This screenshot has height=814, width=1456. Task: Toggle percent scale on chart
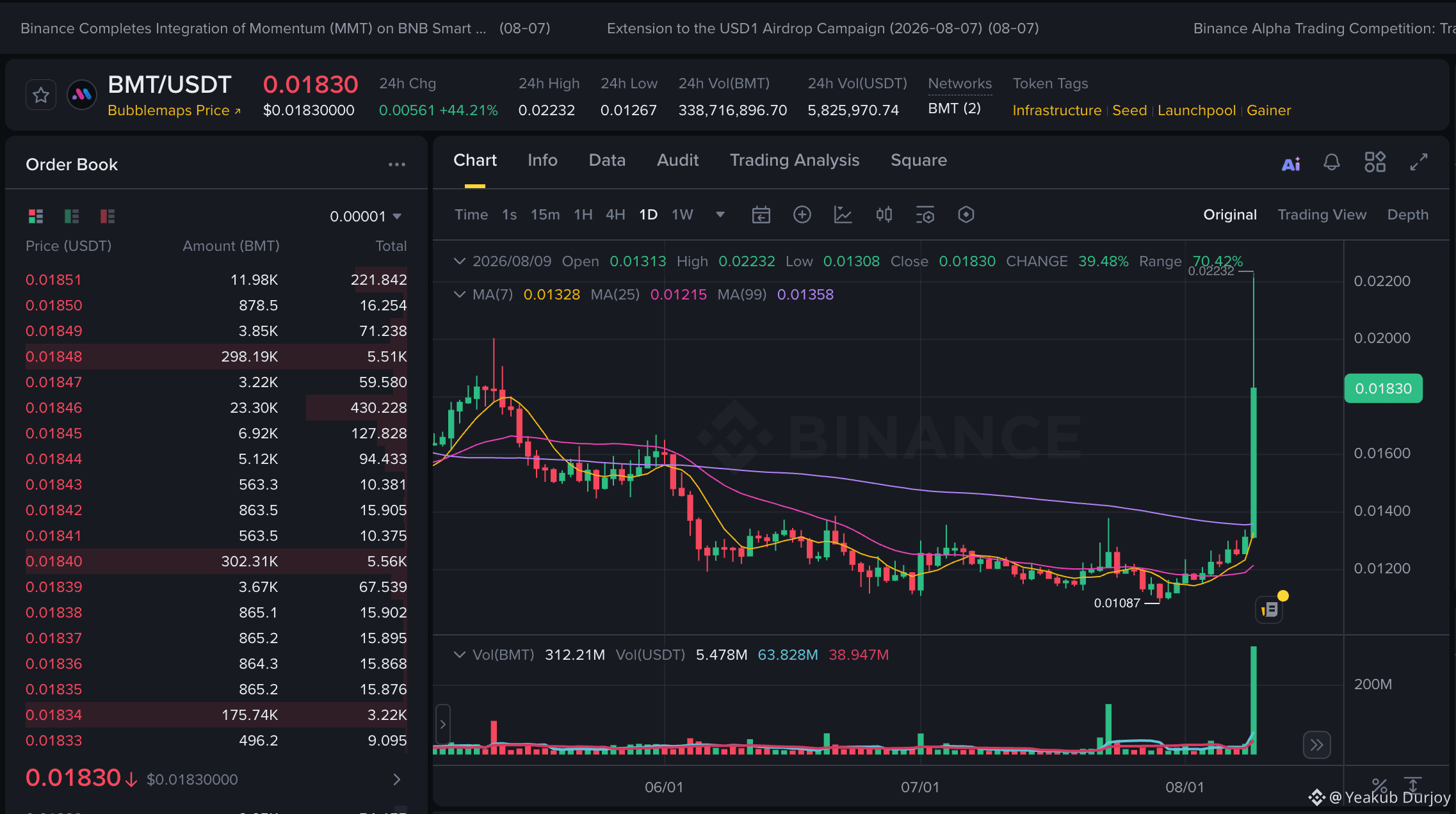[1379, 786]
